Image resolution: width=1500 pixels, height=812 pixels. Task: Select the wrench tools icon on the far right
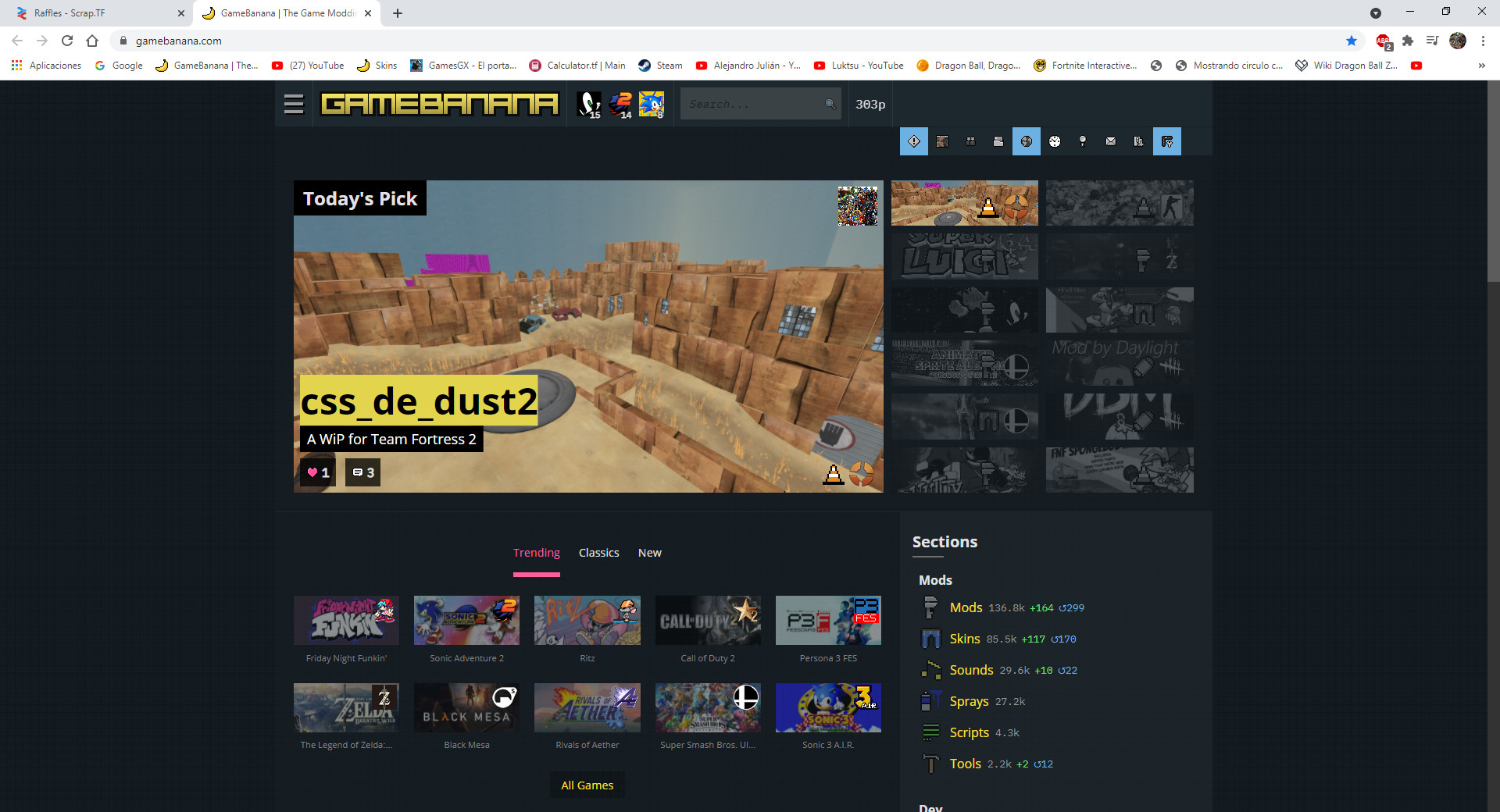[1166, 141]
